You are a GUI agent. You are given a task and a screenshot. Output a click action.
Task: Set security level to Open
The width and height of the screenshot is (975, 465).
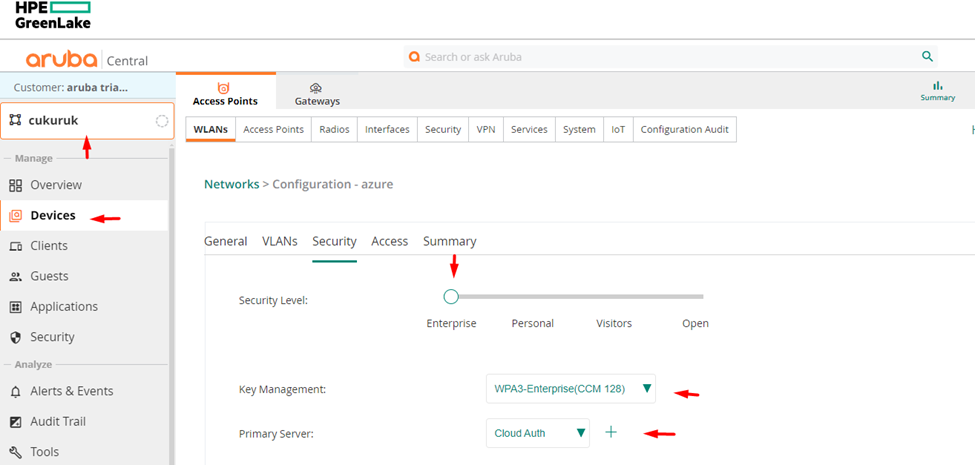(695, 323)
